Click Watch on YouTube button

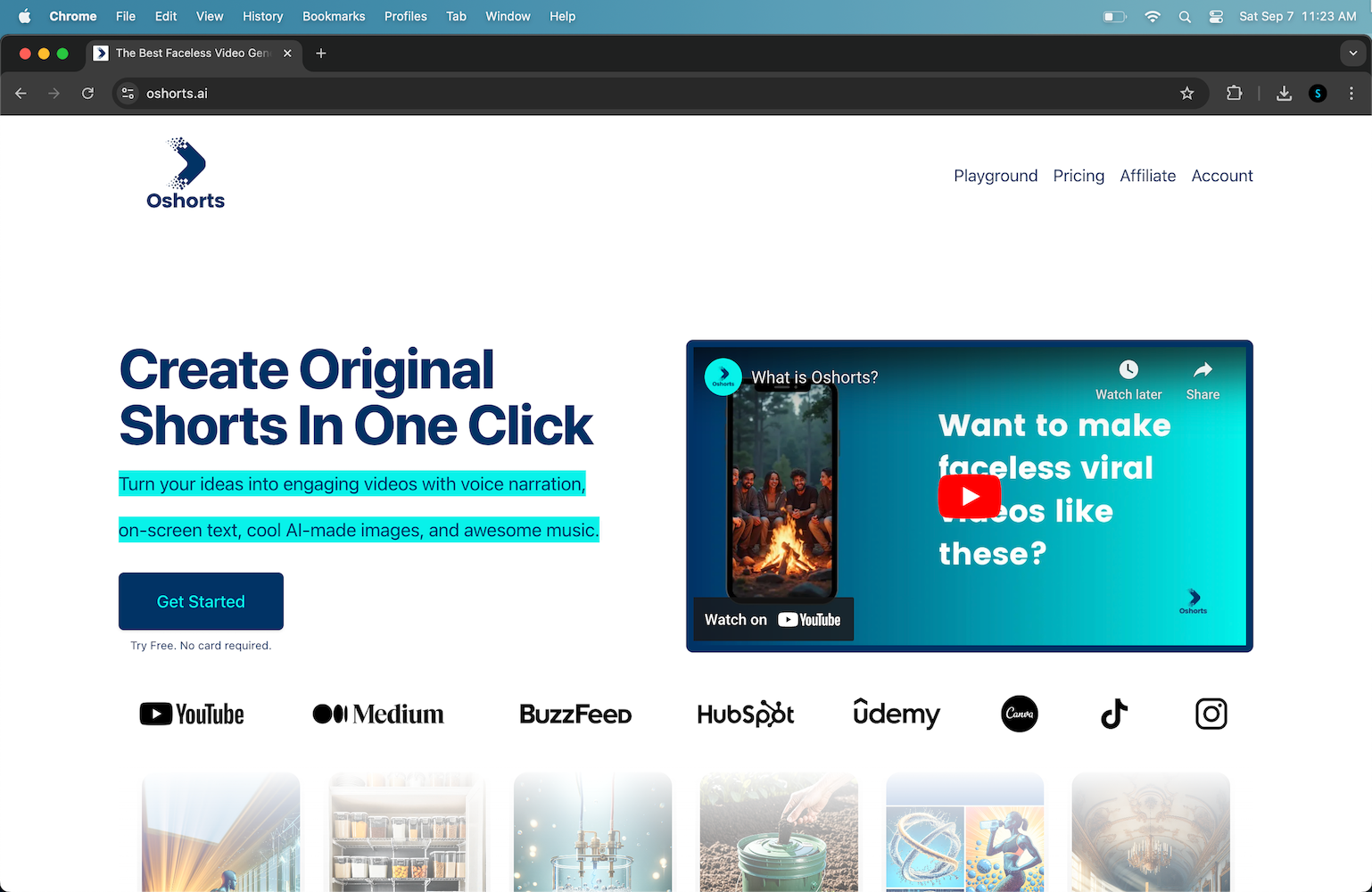773,619
